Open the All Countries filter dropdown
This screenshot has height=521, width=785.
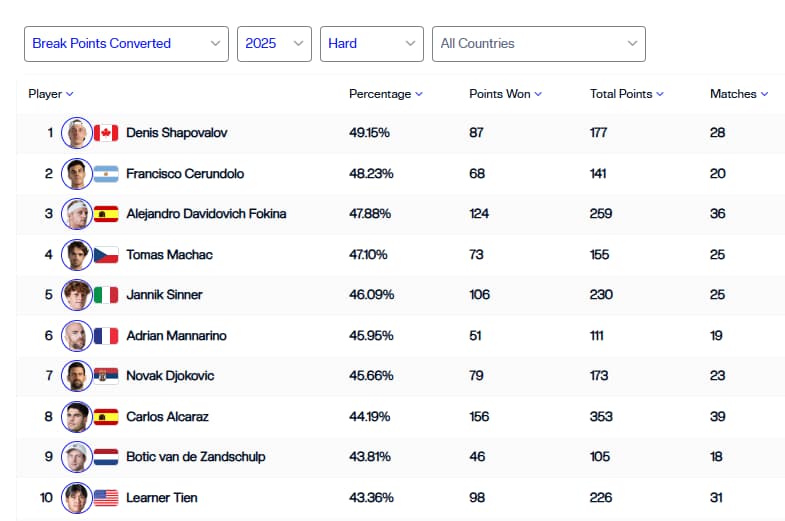coord(538,44)
